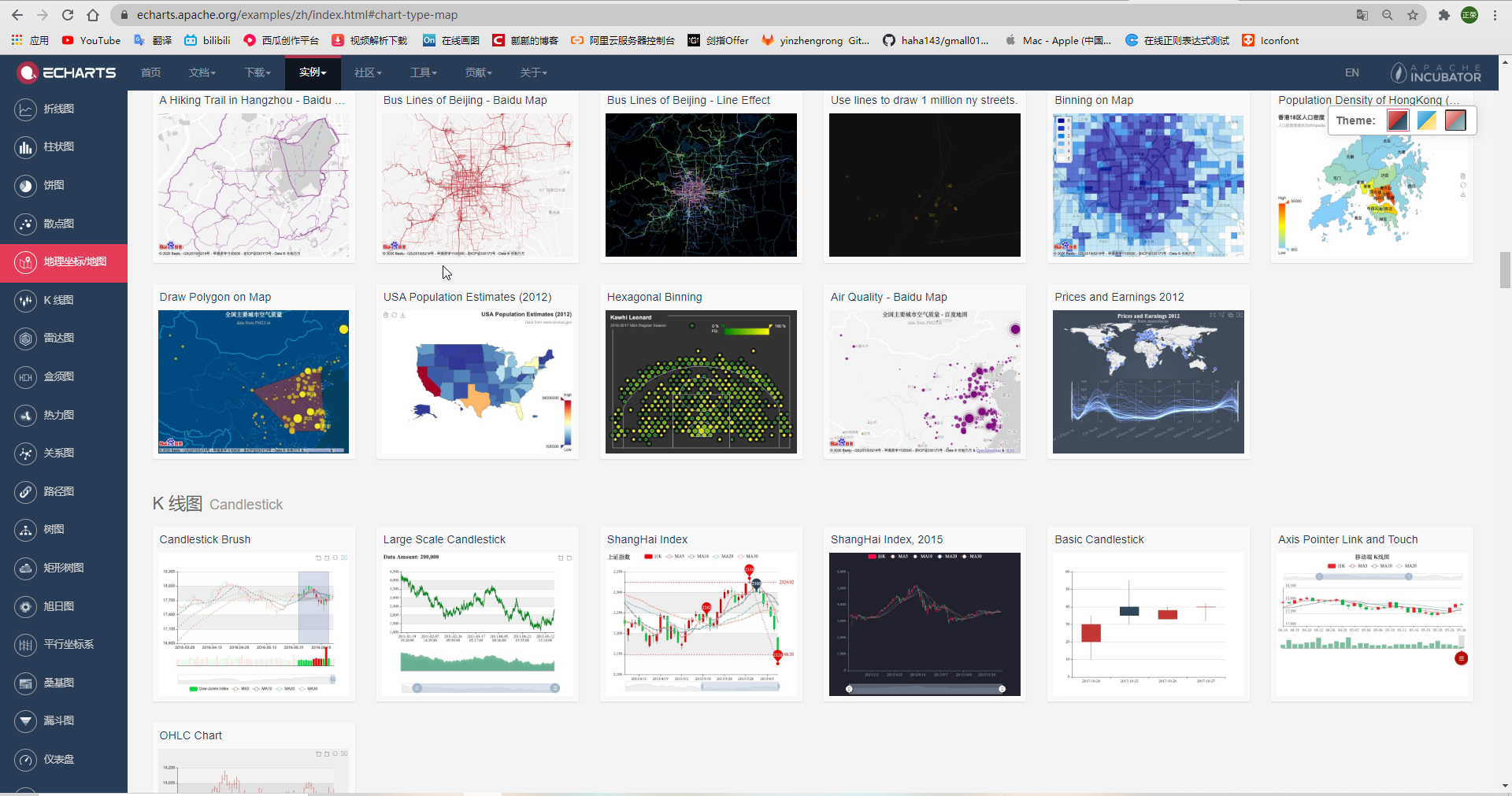This screenshot has width=1512, height=796.
Task: Select the 散点图 scatter icon
Action: [x=26, y=224]
